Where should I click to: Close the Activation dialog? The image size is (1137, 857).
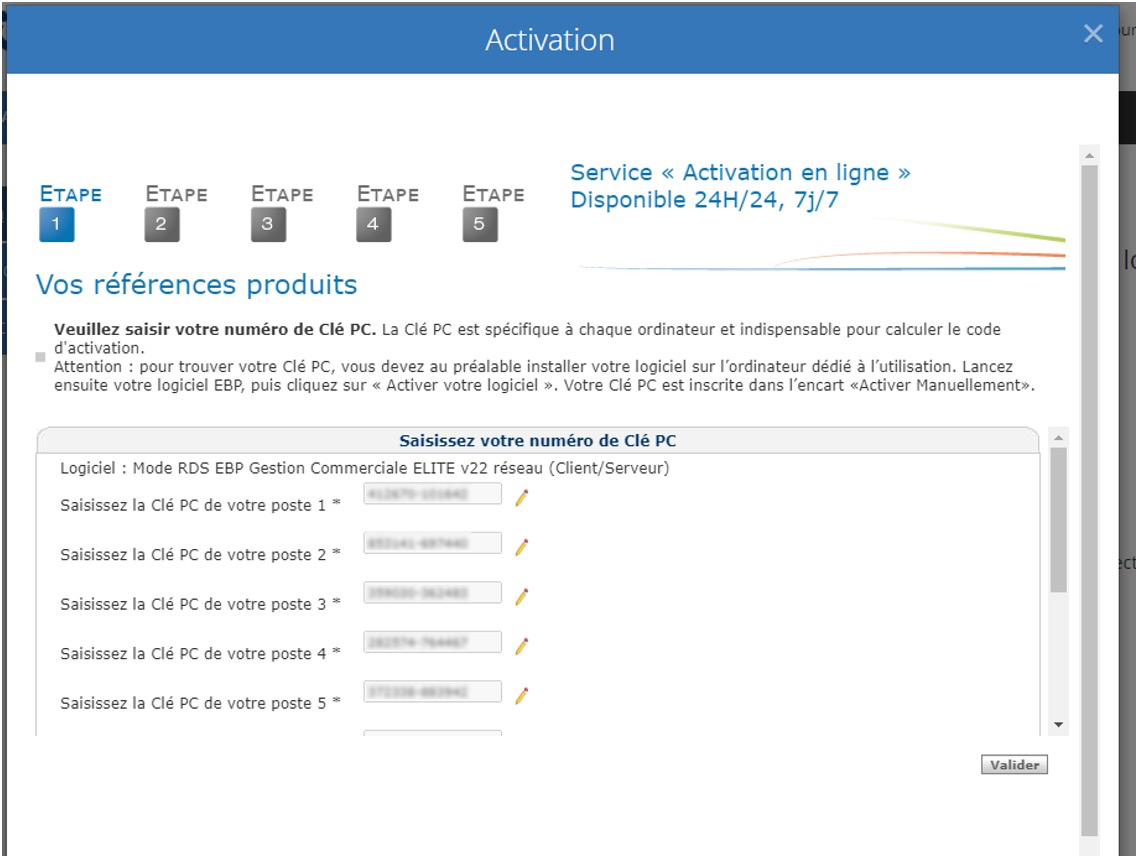tap(1093, 34)
